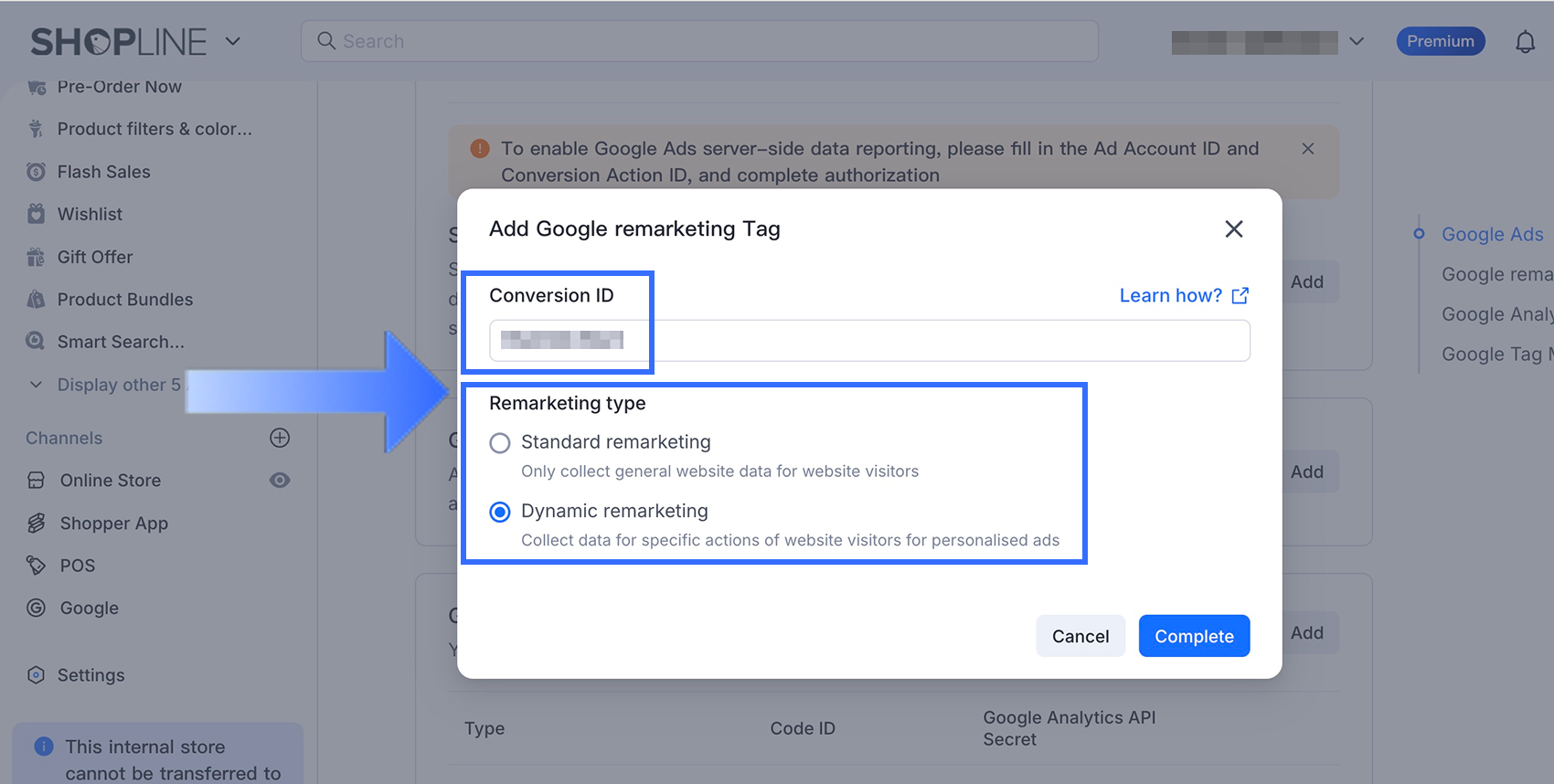1554x784 pixels.
Task: Open the Wishlist app icon
Action: 36,214
